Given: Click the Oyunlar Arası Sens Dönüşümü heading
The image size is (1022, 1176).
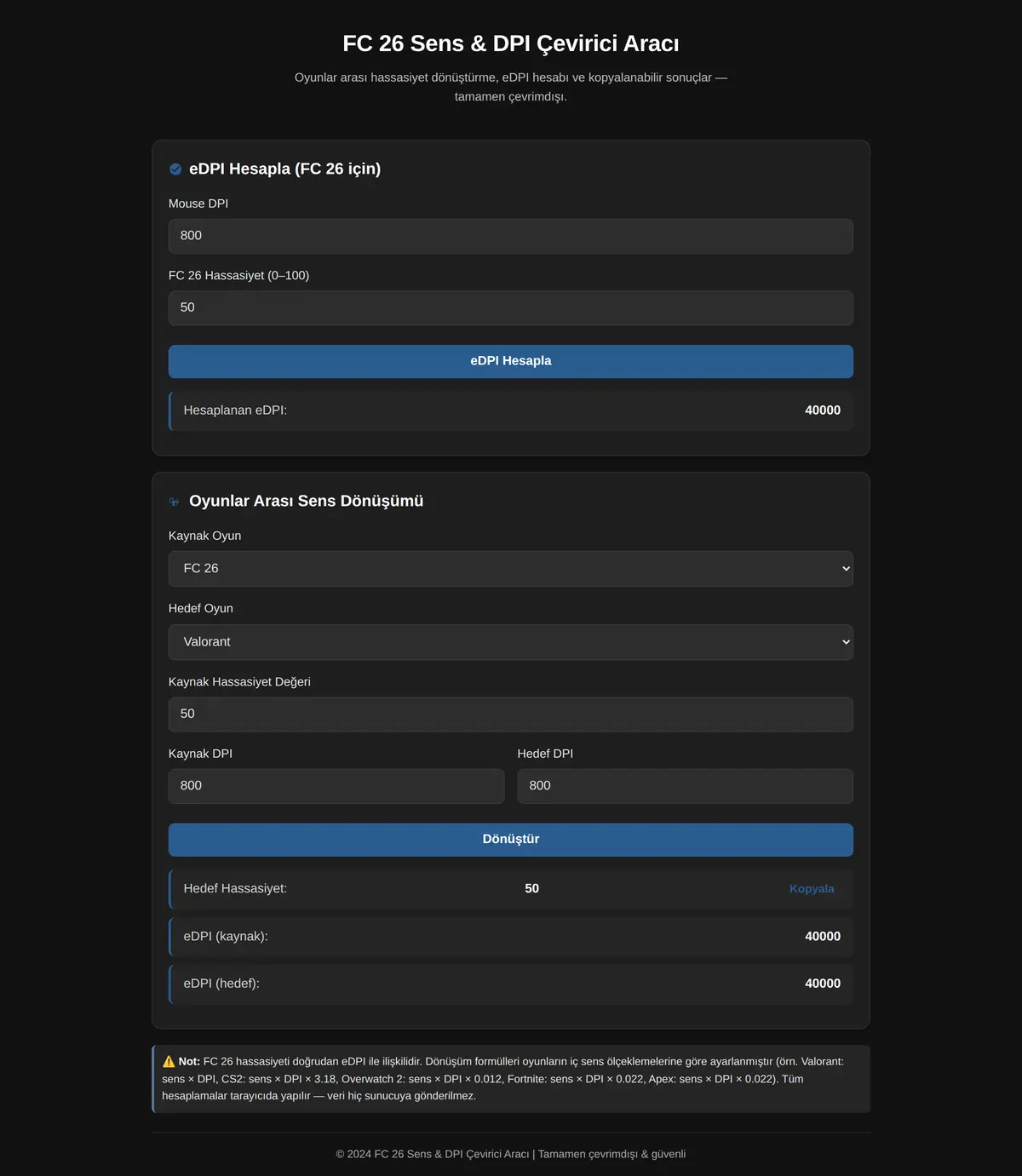Looking at the screenshot, I should point(306,501).
